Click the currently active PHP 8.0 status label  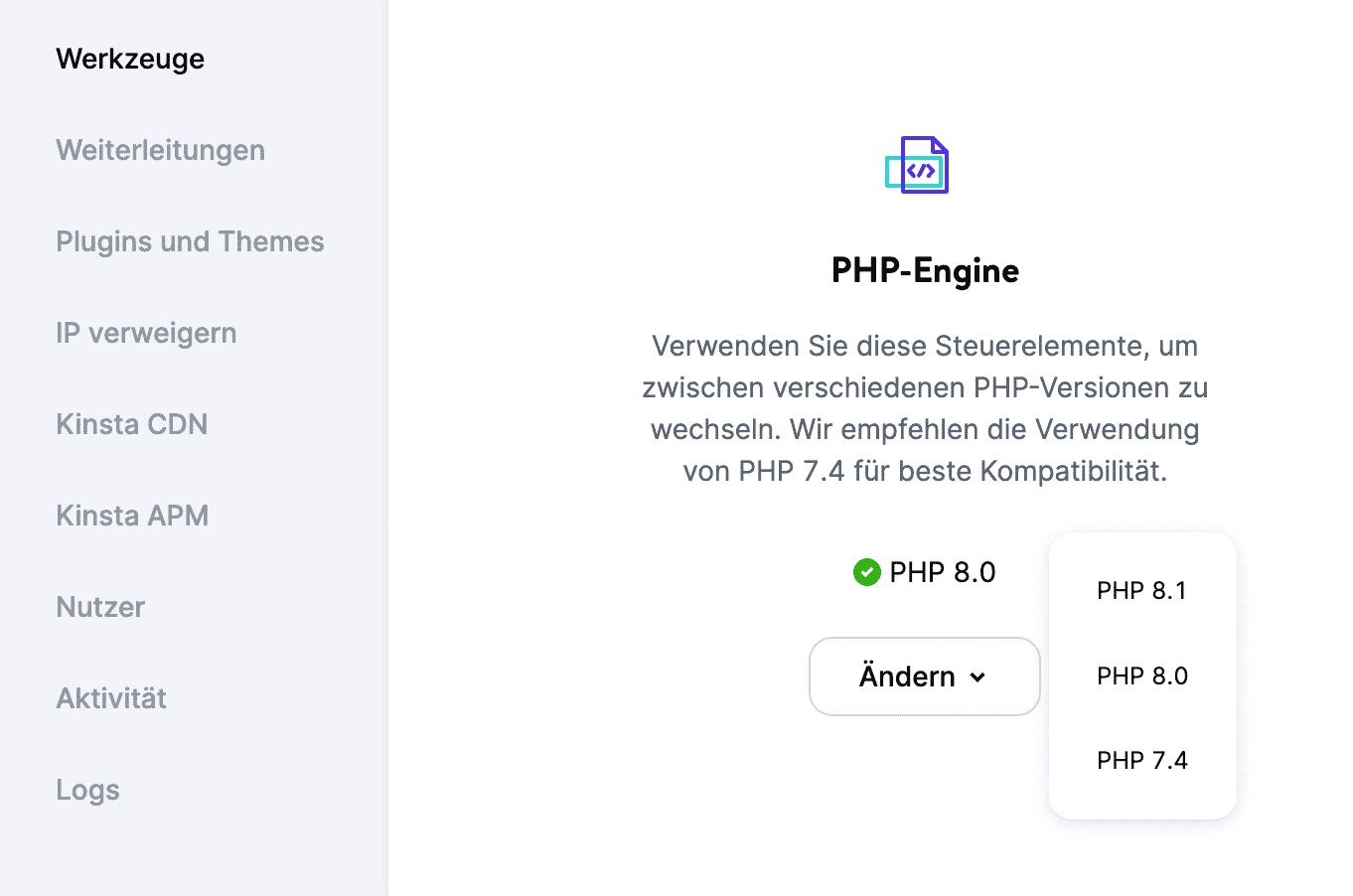point(943,572)
